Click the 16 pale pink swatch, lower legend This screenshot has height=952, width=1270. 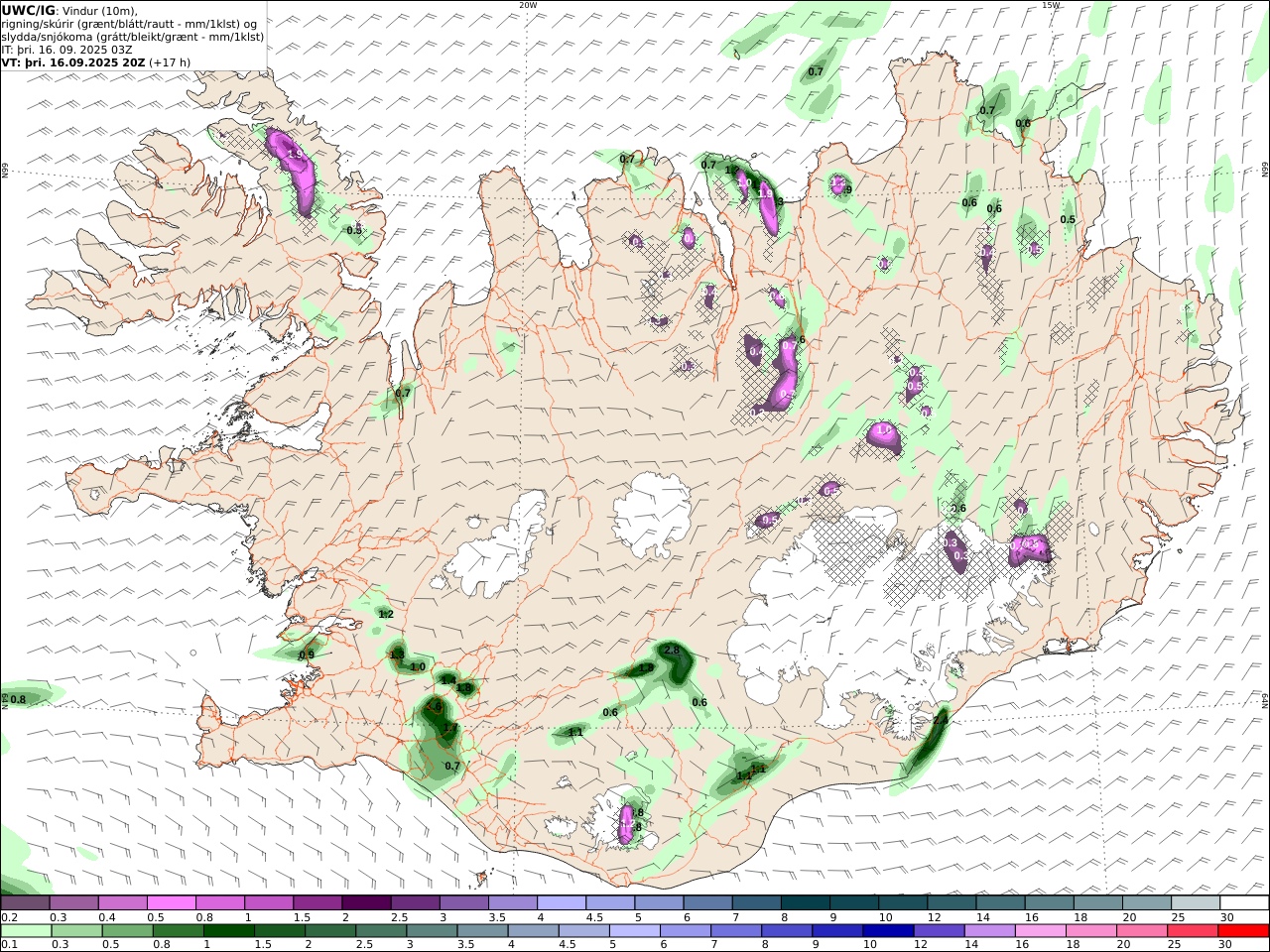(x=1040, y=931)
